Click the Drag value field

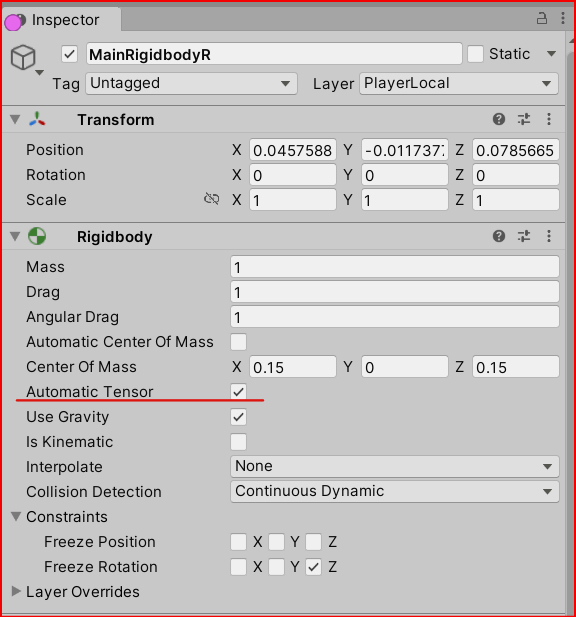[395, 292]
